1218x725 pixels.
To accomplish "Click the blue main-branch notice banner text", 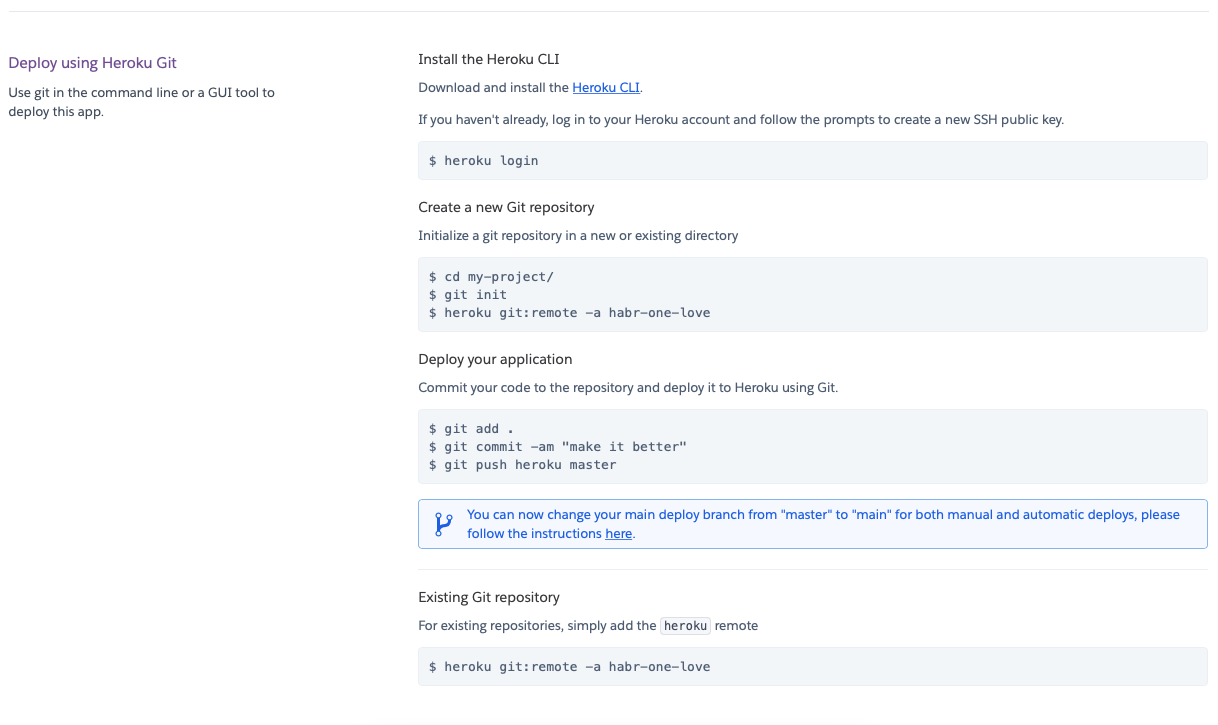I will (x=822, y=516).
